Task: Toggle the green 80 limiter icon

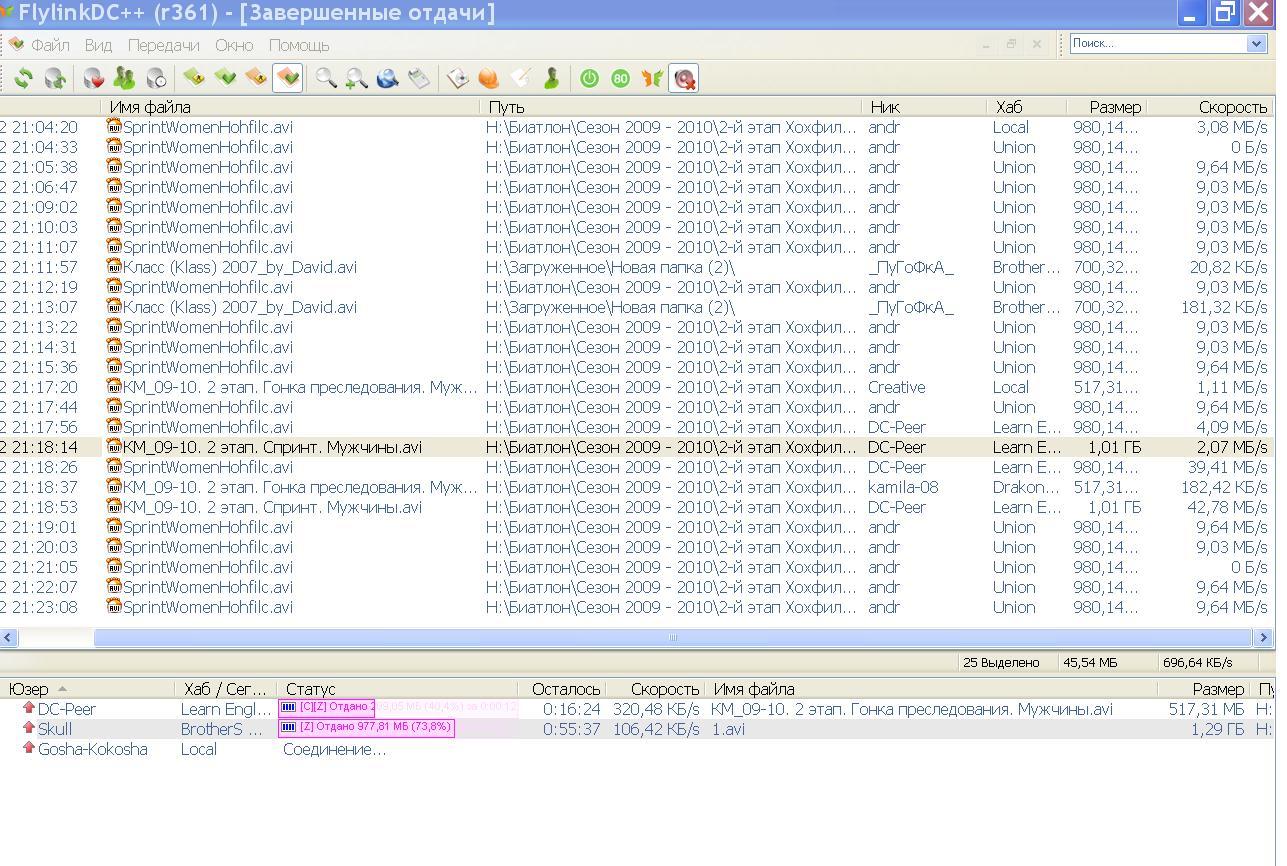Action: click(620, 78)
